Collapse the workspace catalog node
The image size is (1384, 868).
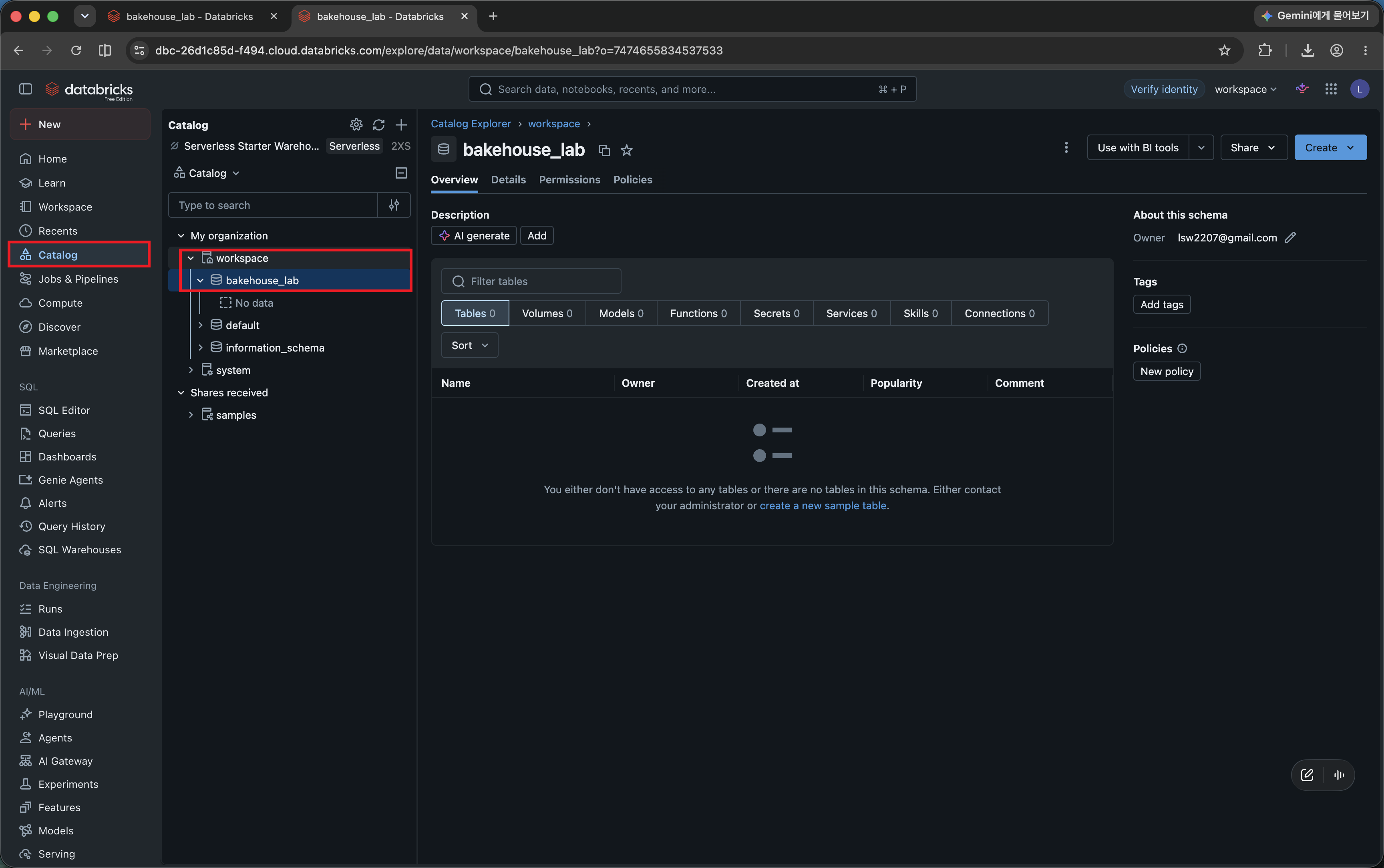[191, 258]
